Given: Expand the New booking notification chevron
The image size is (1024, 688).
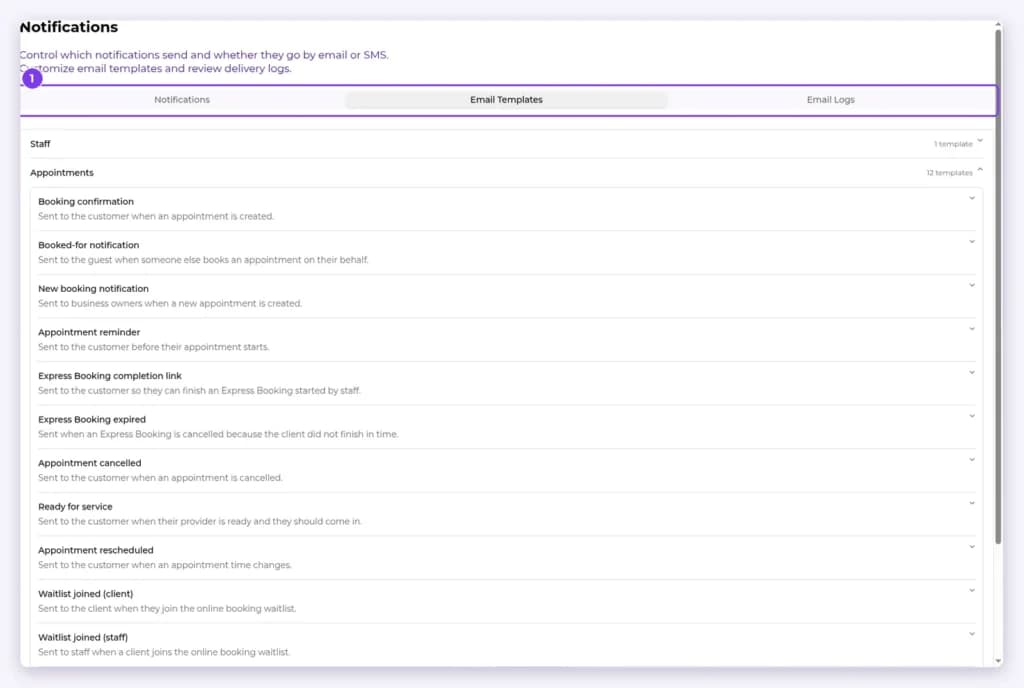Looking at the screenshot, I should click(972, 286).
